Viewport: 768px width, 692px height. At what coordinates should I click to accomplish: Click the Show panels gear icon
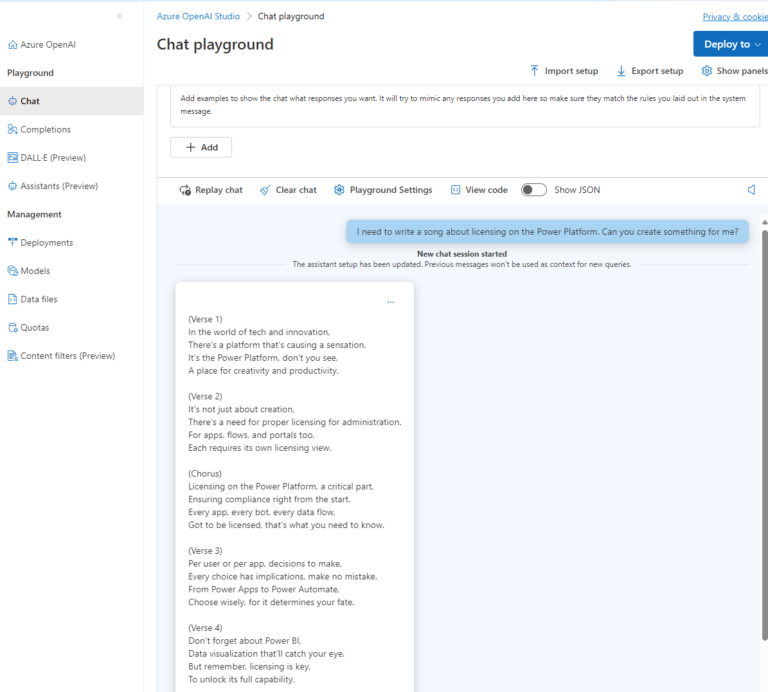pos(707,71)
